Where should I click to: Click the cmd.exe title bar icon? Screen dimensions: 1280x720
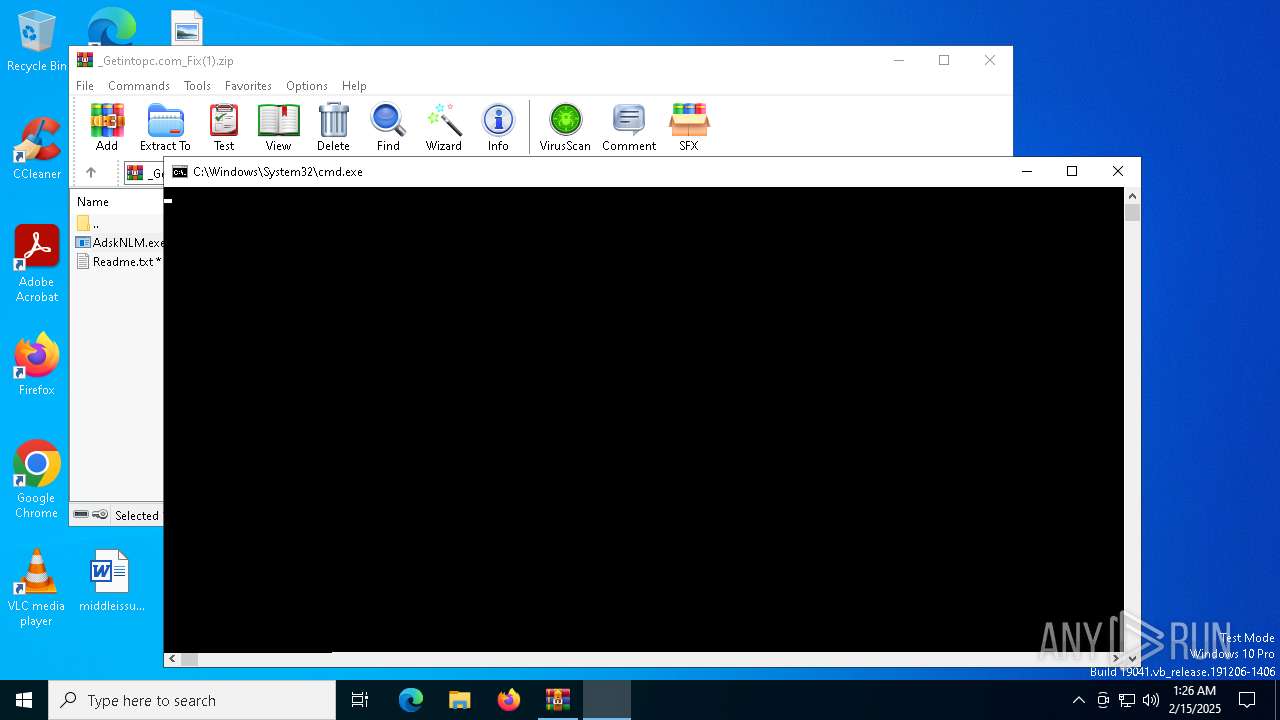180,172
